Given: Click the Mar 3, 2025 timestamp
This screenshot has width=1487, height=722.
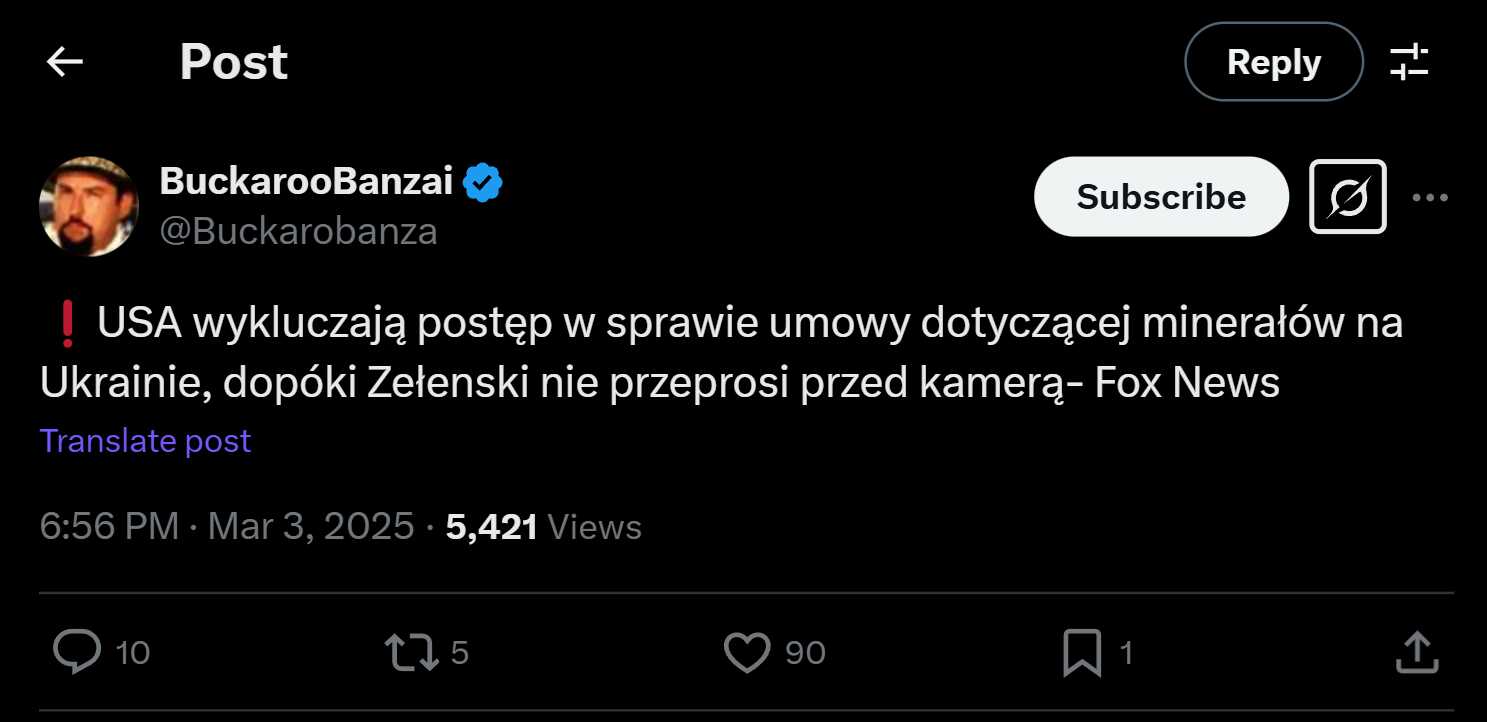Looking at the screenshot, I should (311, 526).
